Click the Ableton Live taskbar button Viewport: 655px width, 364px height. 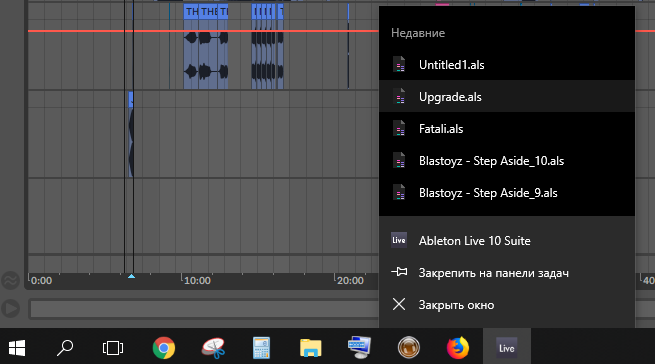(507, 347)
